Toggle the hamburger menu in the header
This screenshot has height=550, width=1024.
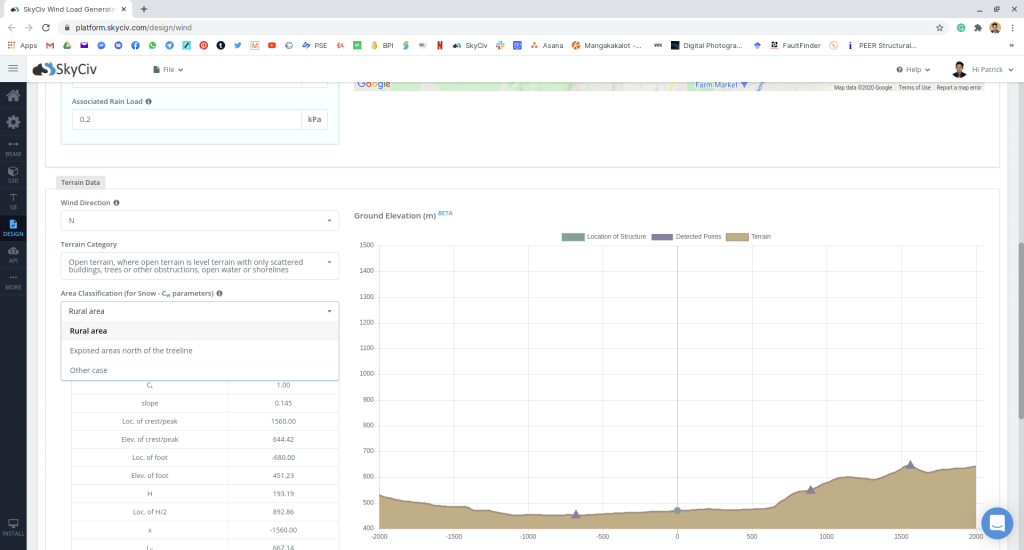pyautogui.click(x=13, y=69)
